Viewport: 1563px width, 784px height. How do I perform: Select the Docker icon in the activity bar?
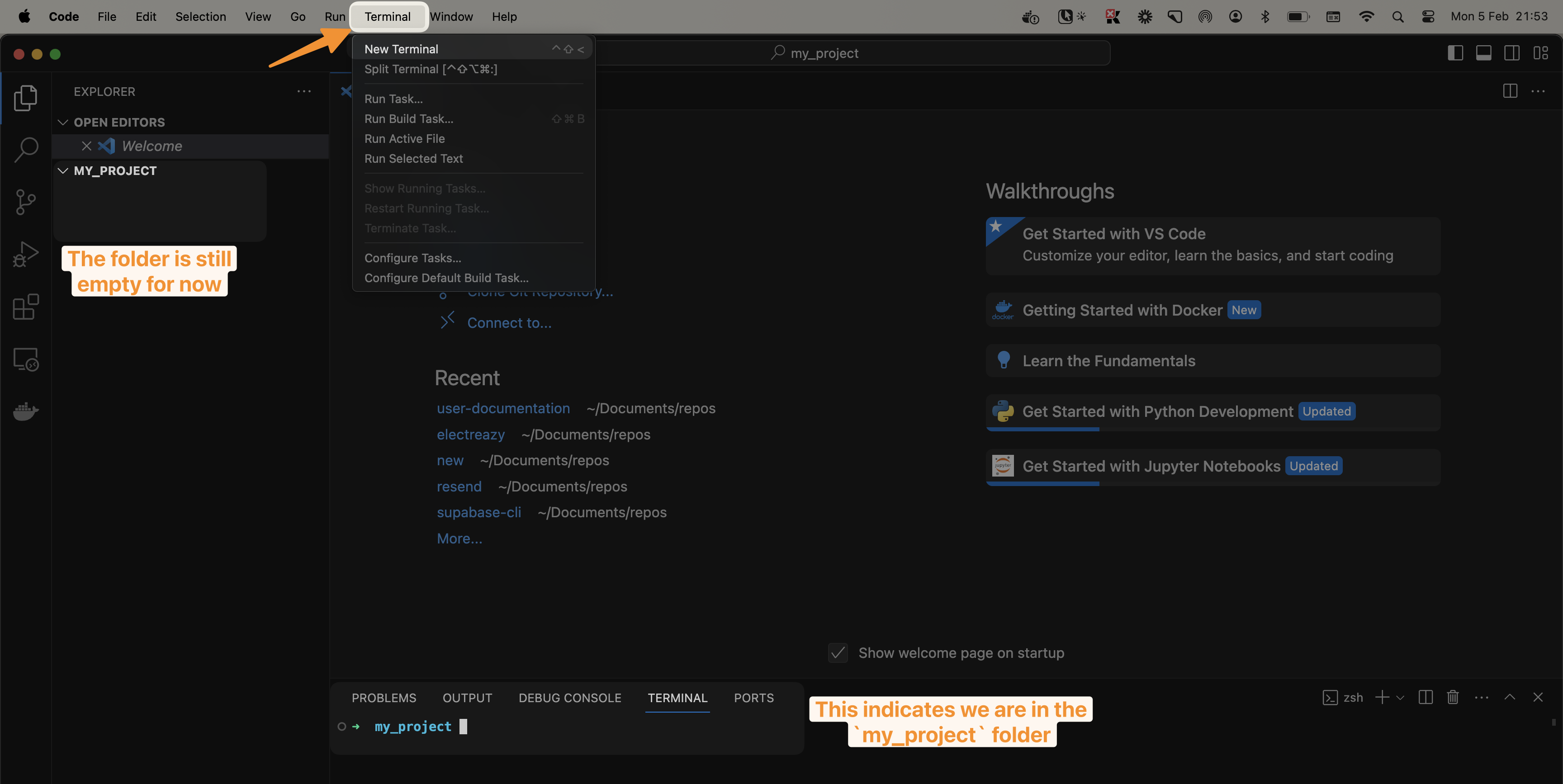click(x=25, y=411)
